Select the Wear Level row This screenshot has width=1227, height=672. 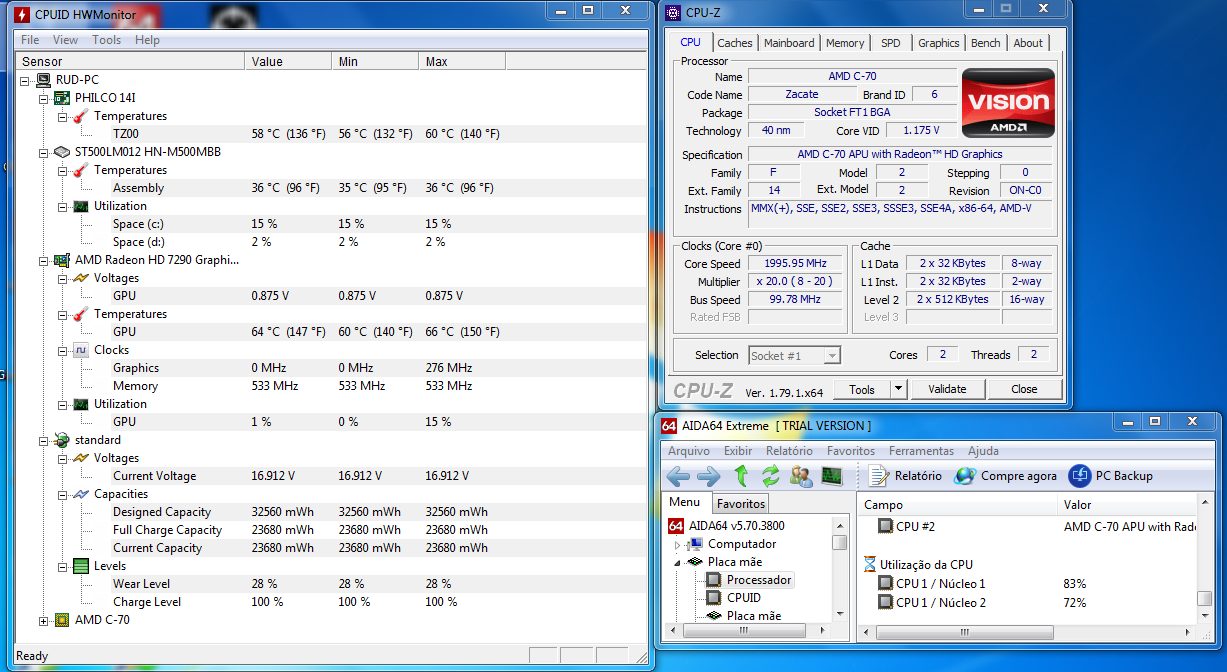coord(330,584)
